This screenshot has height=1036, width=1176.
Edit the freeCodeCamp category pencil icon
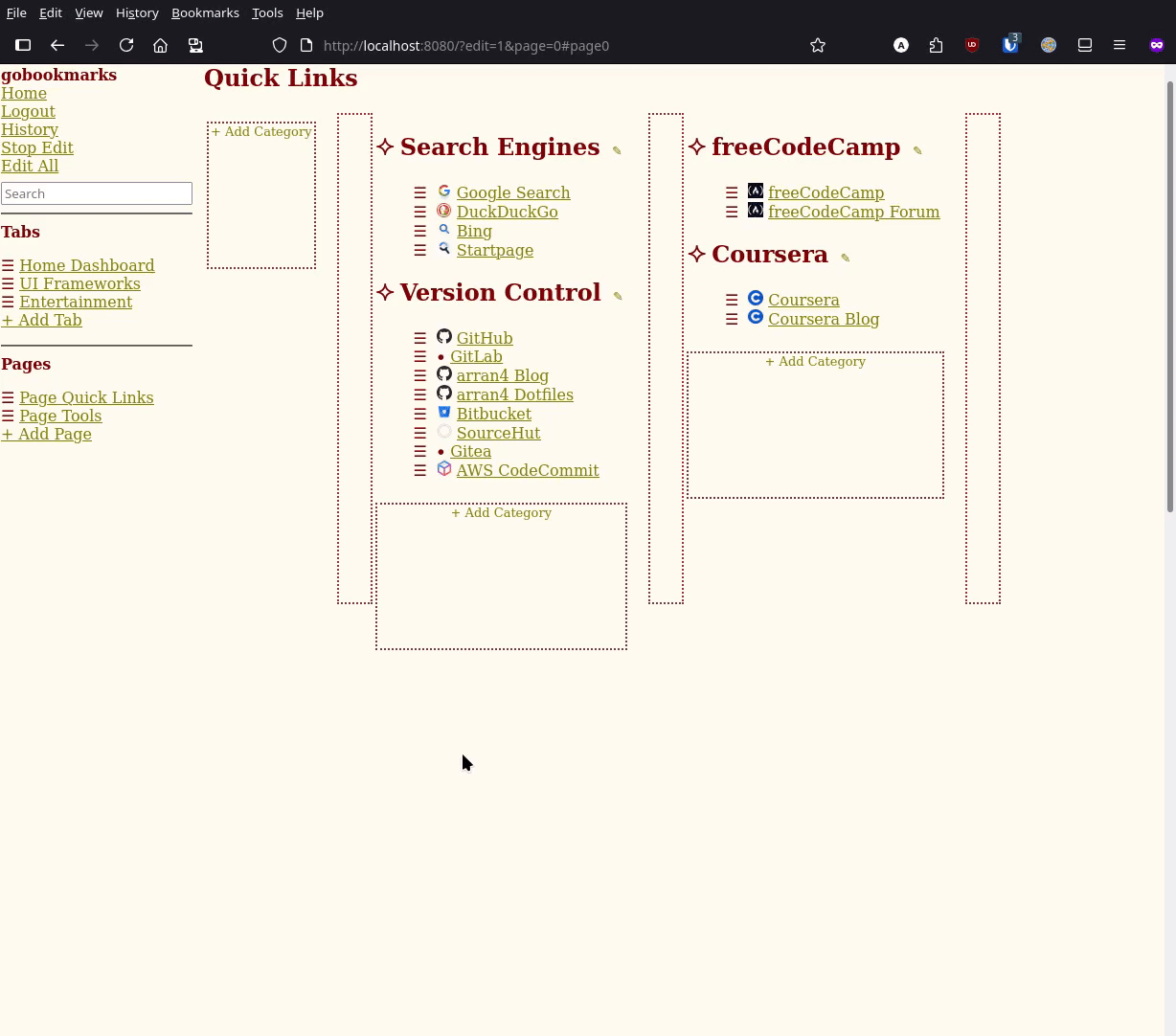917,150
